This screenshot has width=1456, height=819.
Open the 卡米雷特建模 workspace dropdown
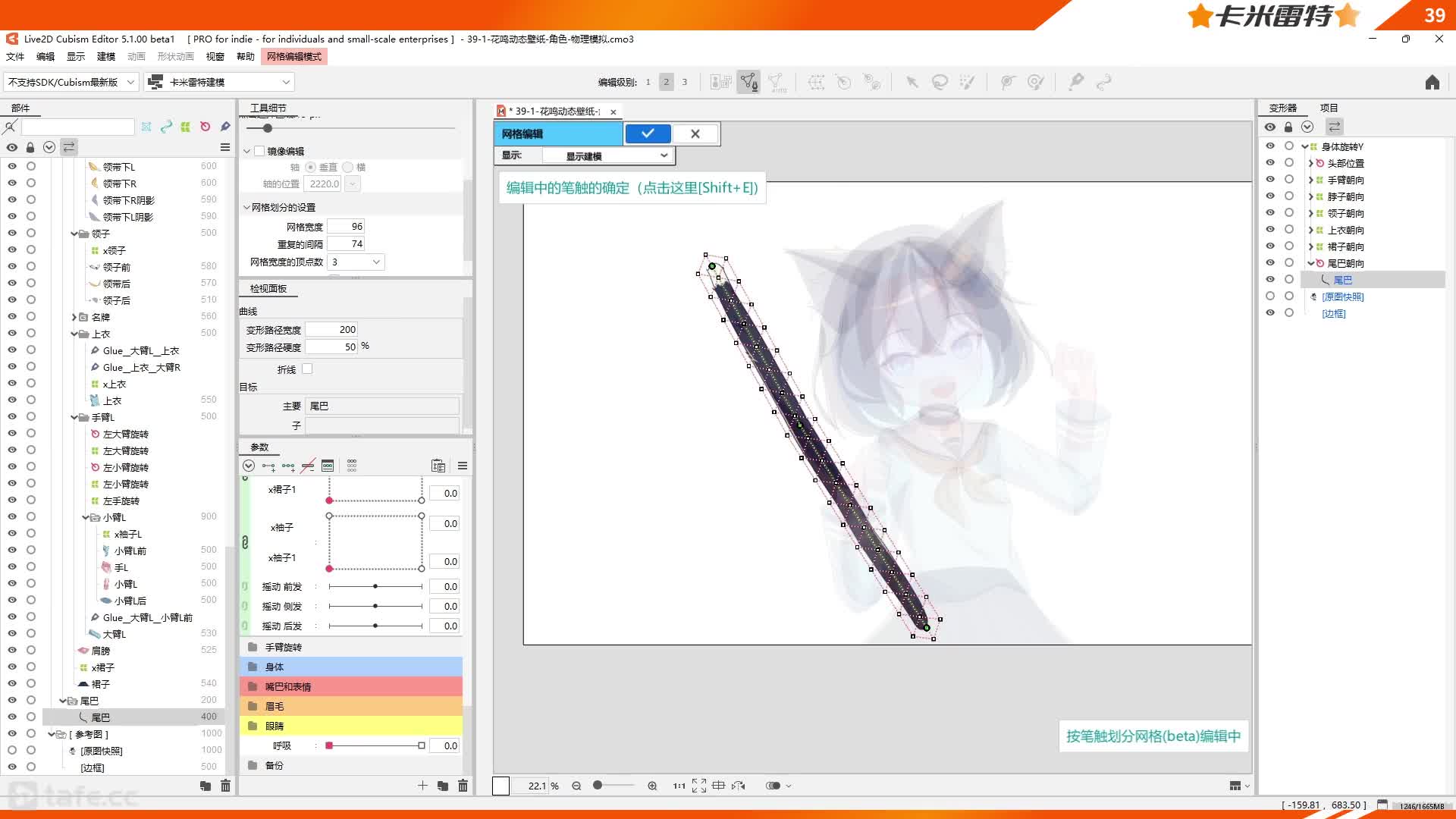pos(219,82)
